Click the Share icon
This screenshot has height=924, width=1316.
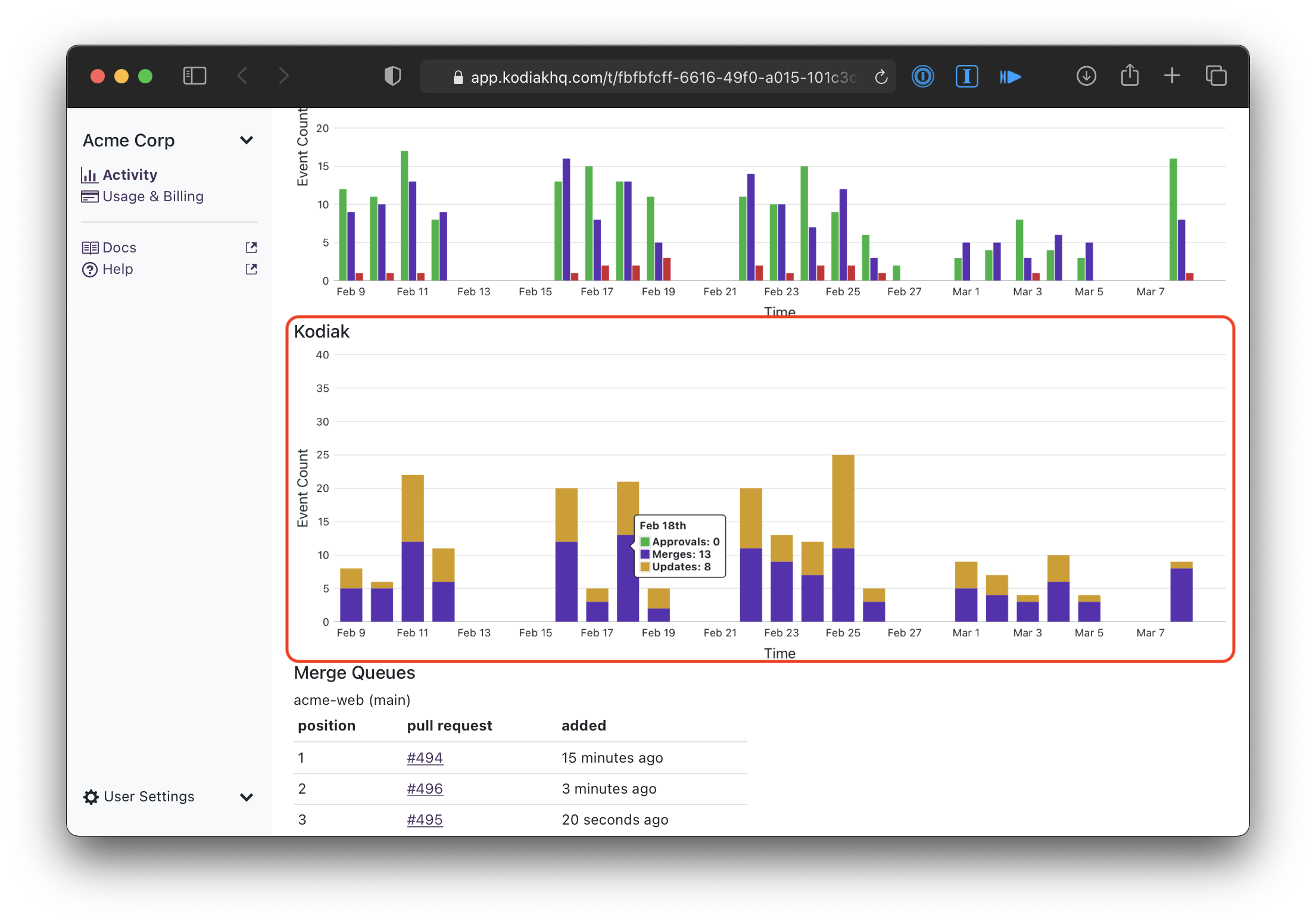[1129, 76]
